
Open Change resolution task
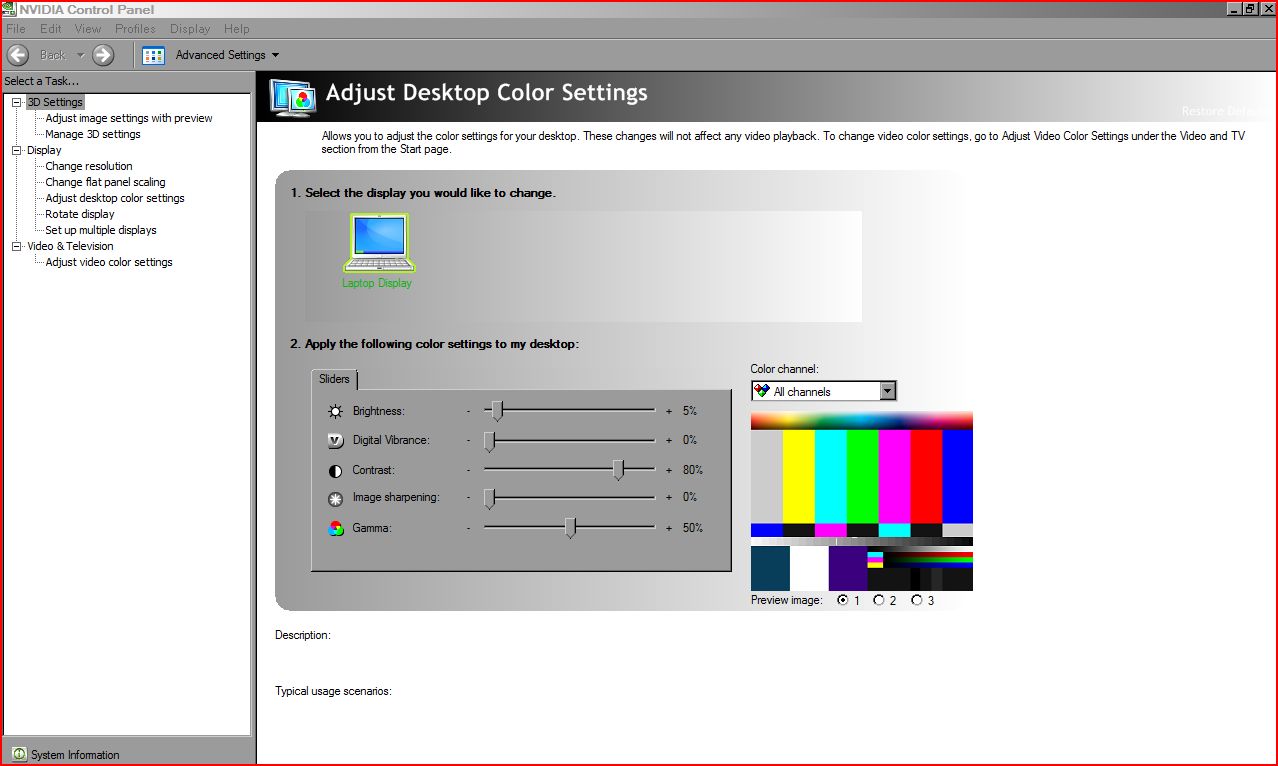(x=89, y=166)
